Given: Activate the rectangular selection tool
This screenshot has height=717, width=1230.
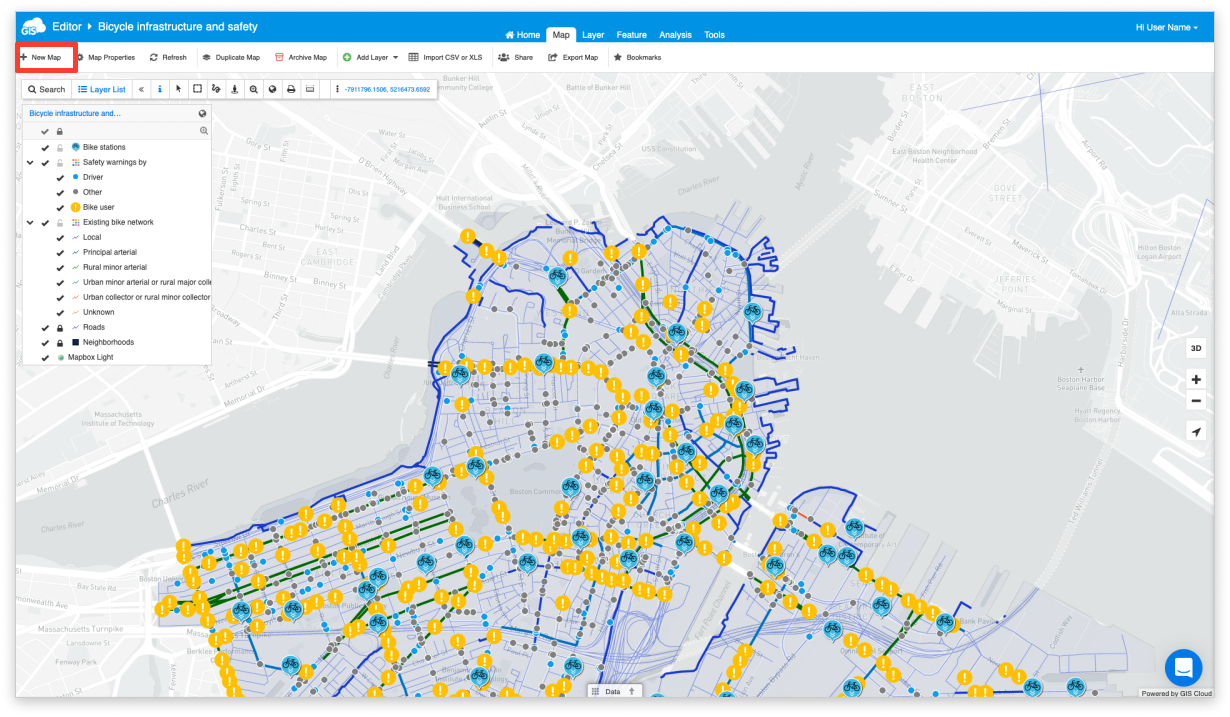Looking at the screenshot, I should 198,89.
